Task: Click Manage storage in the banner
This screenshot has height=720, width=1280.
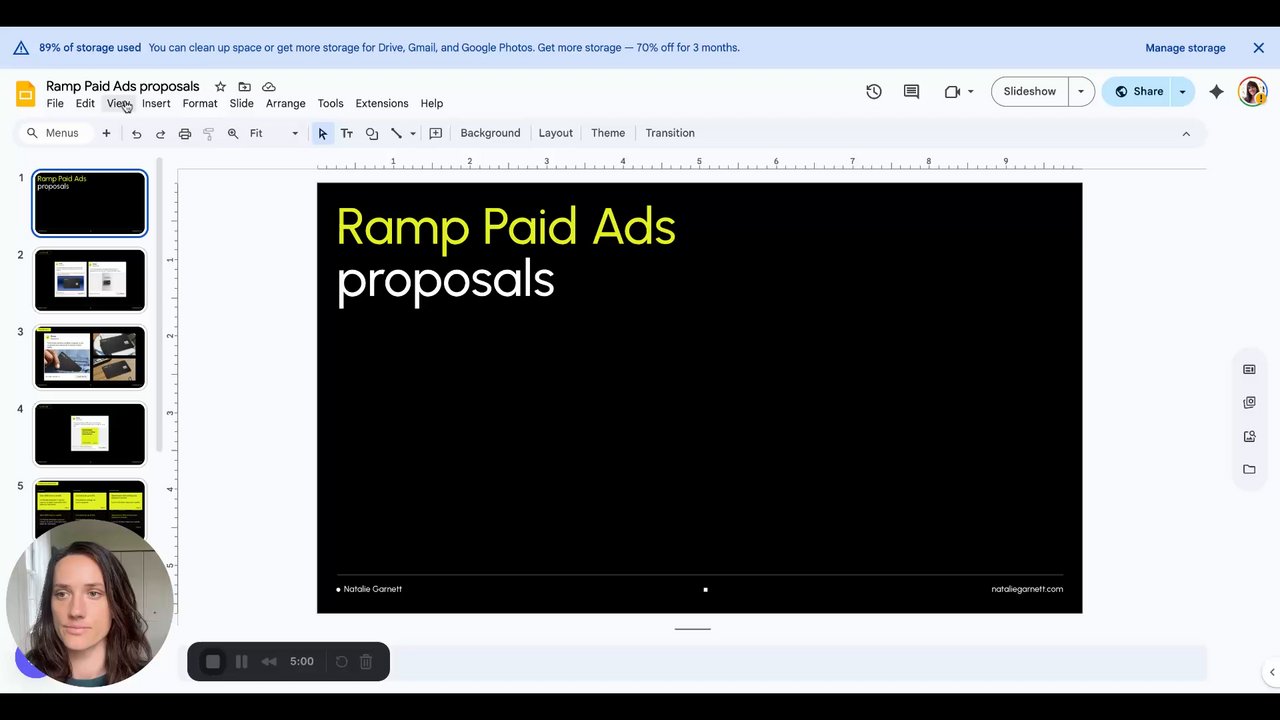Action: pyautogui.click(x=1186, y=48)
